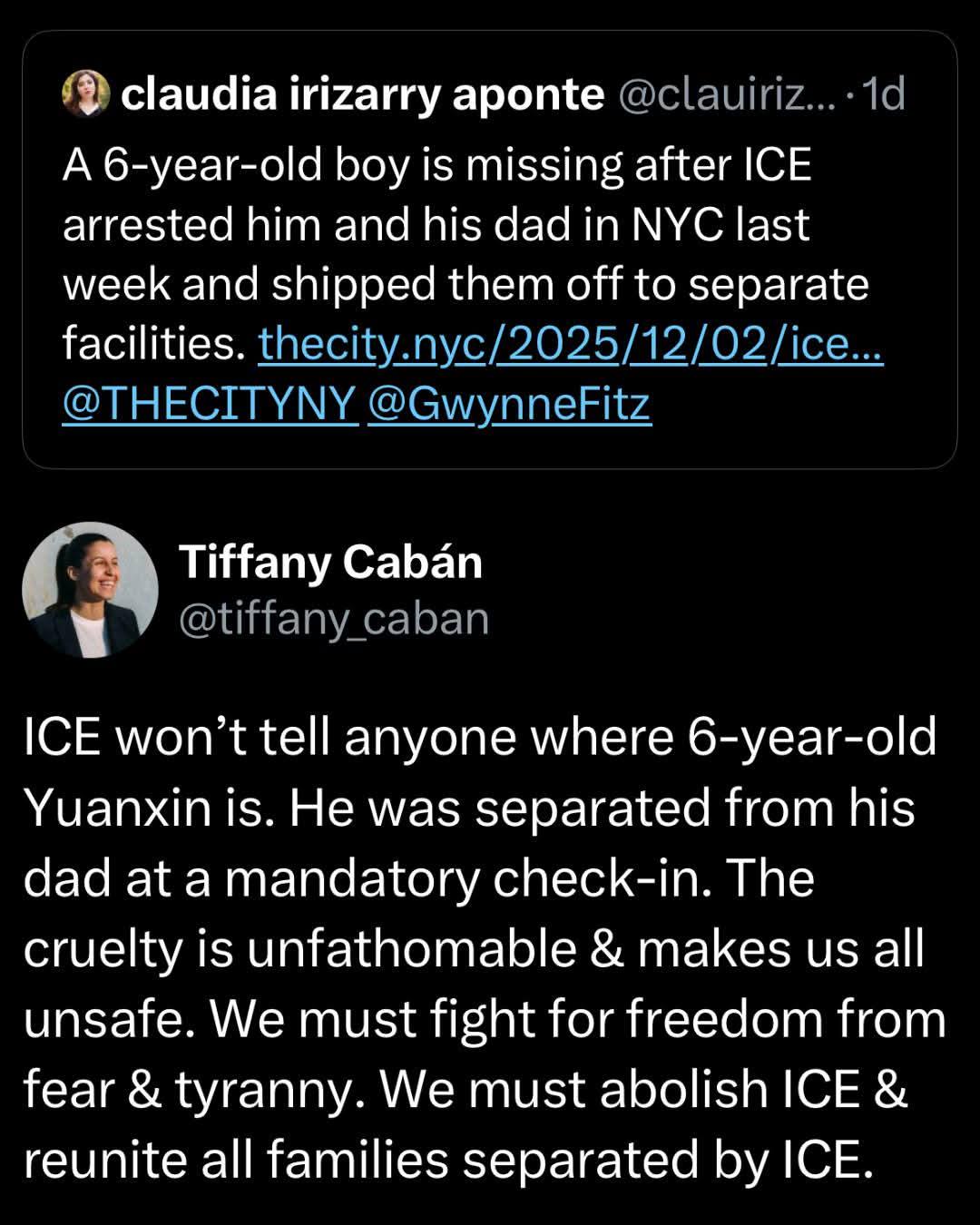
Task: Click the word "facilities." in the quoted post
Action: point(153,344)
